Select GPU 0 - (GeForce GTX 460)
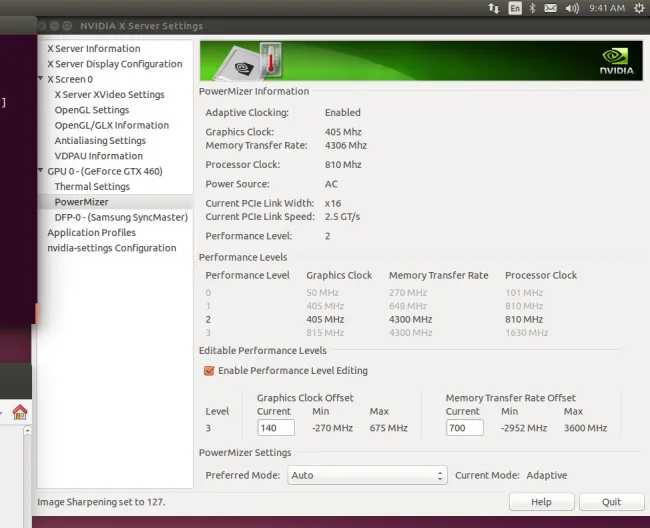The image size is (650, 528). 105,171
